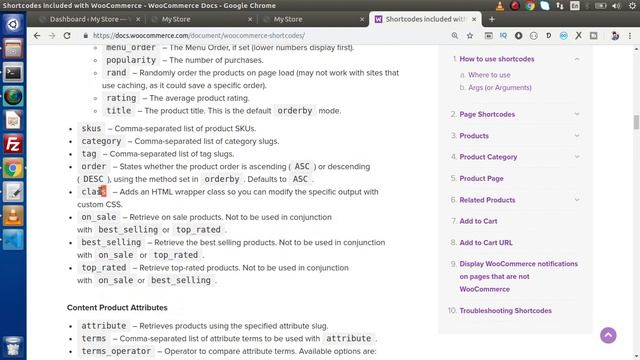
Task: Click the address bar URL field
Action: coord(261,36)
